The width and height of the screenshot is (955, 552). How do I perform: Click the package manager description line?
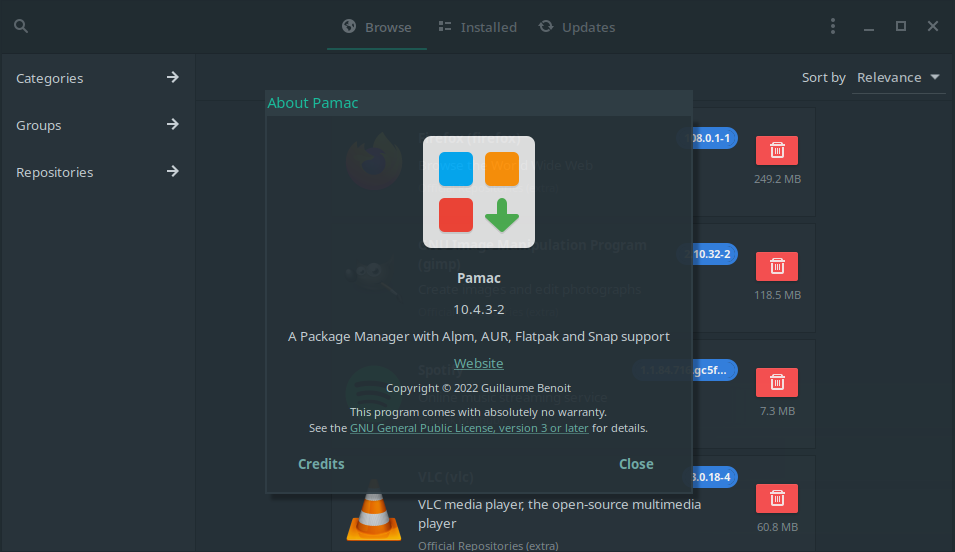[479, 336]
